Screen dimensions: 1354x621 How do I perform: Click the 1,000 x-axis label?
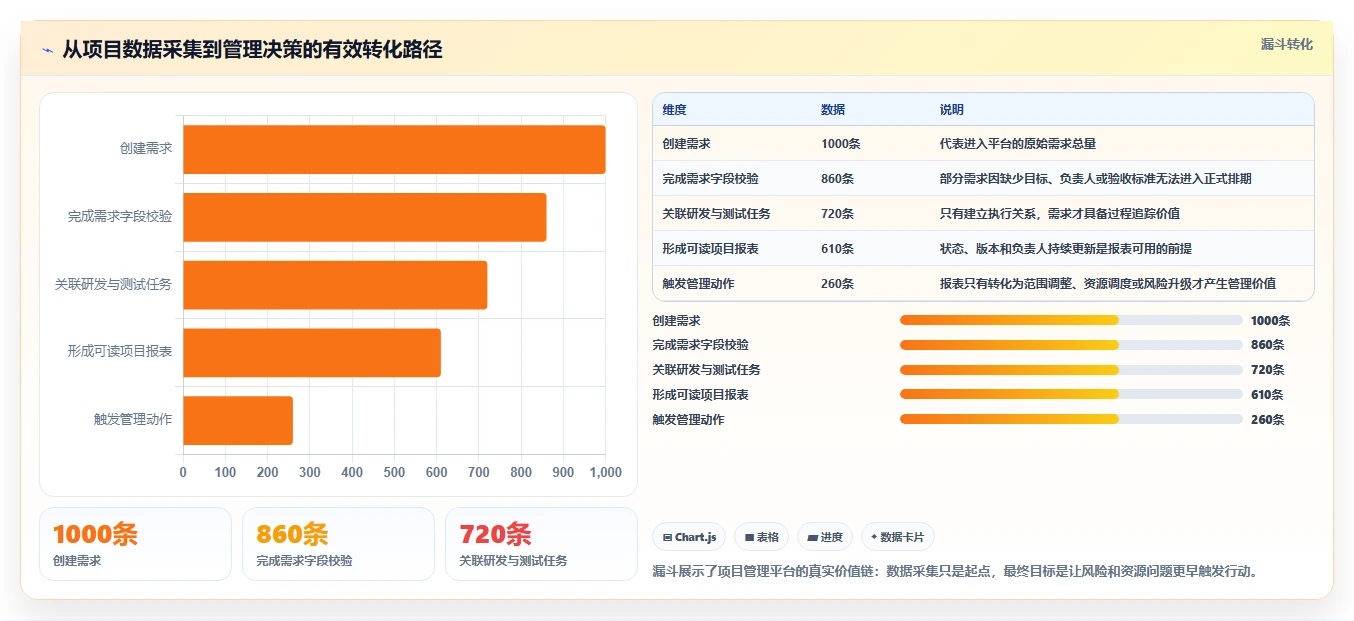(x=605, y=472)
